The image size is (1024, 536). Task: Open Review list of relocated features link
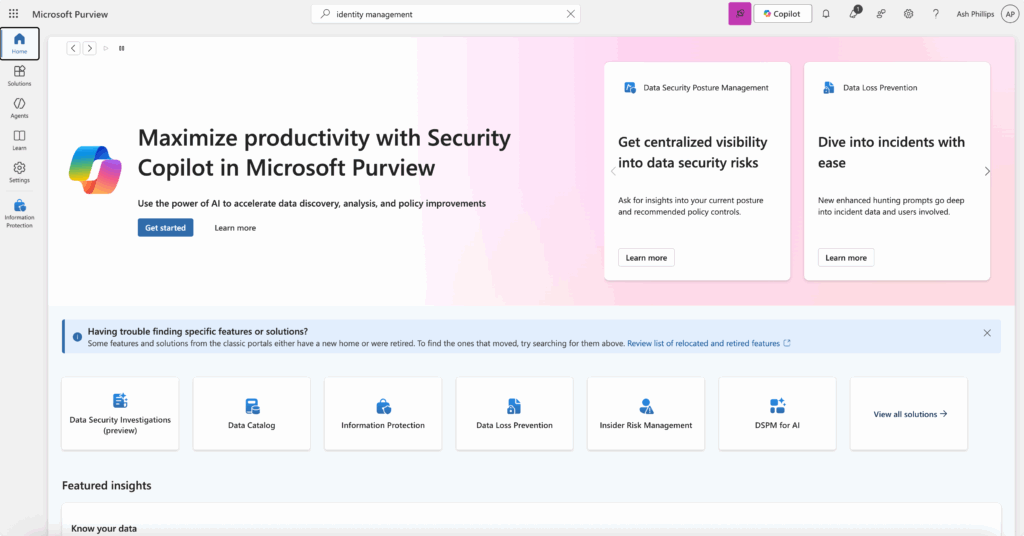point(703,343)
